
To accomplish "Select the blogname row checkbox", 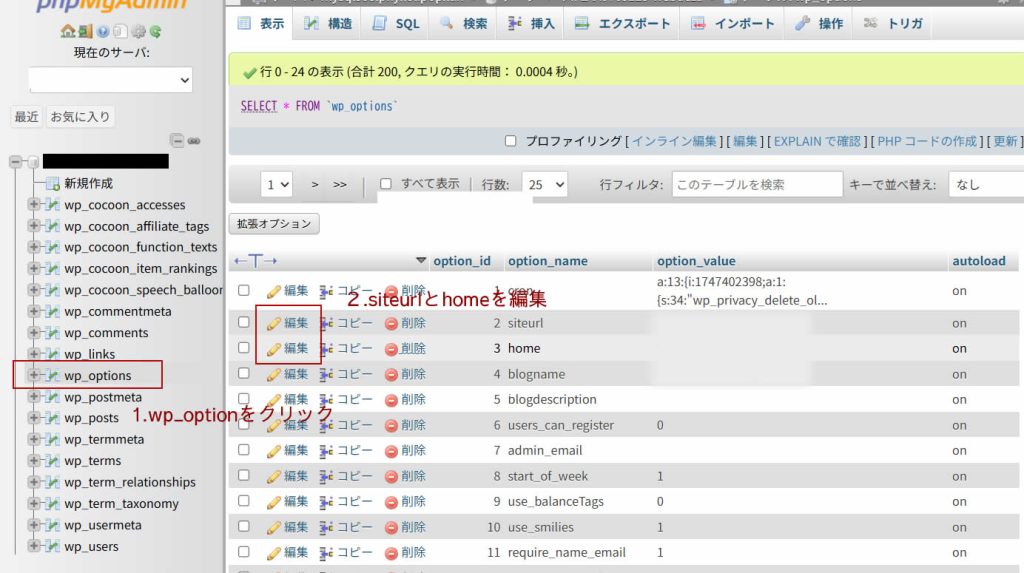I will (x=244, y=373).
